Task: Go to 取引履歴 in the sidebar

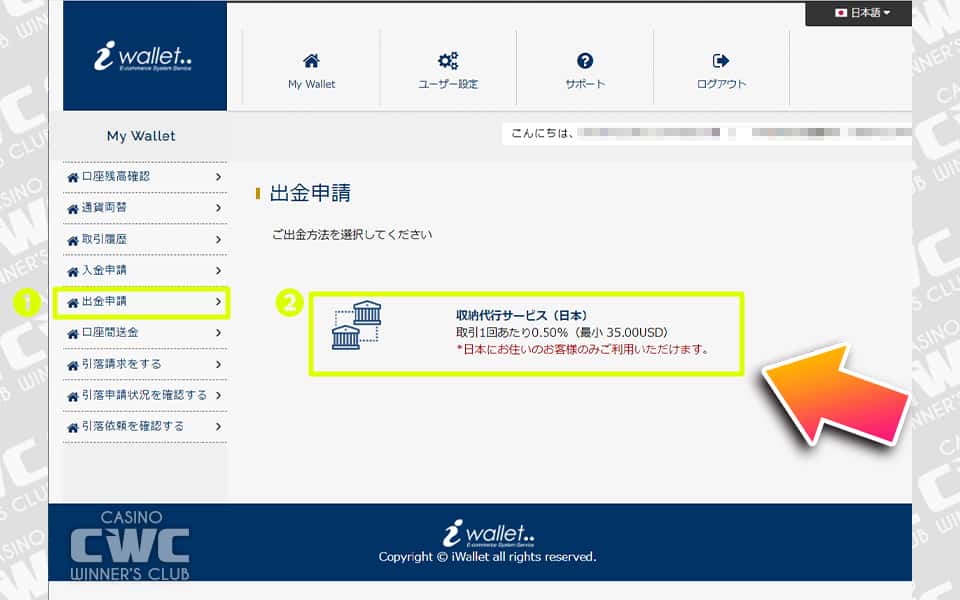Action: click(104, 239)
